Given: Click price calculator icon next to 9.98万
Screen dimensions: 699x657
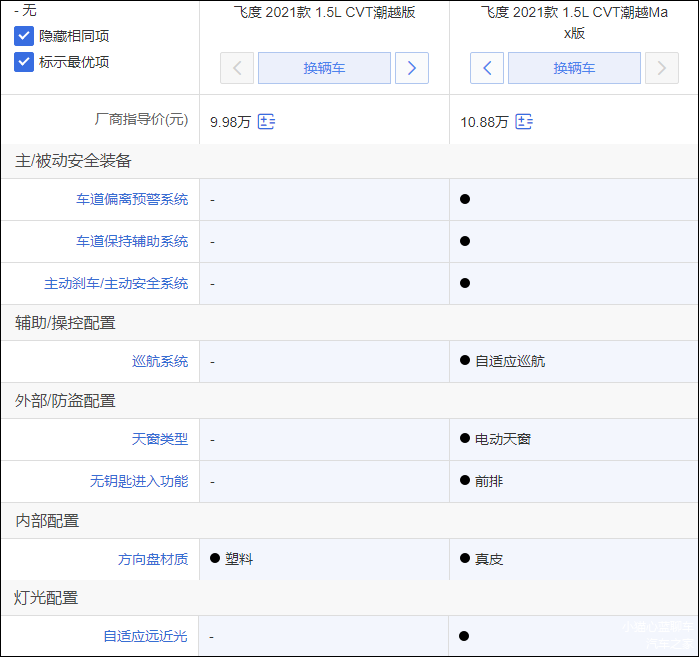Looking at the screenshot, I should 266,122.
